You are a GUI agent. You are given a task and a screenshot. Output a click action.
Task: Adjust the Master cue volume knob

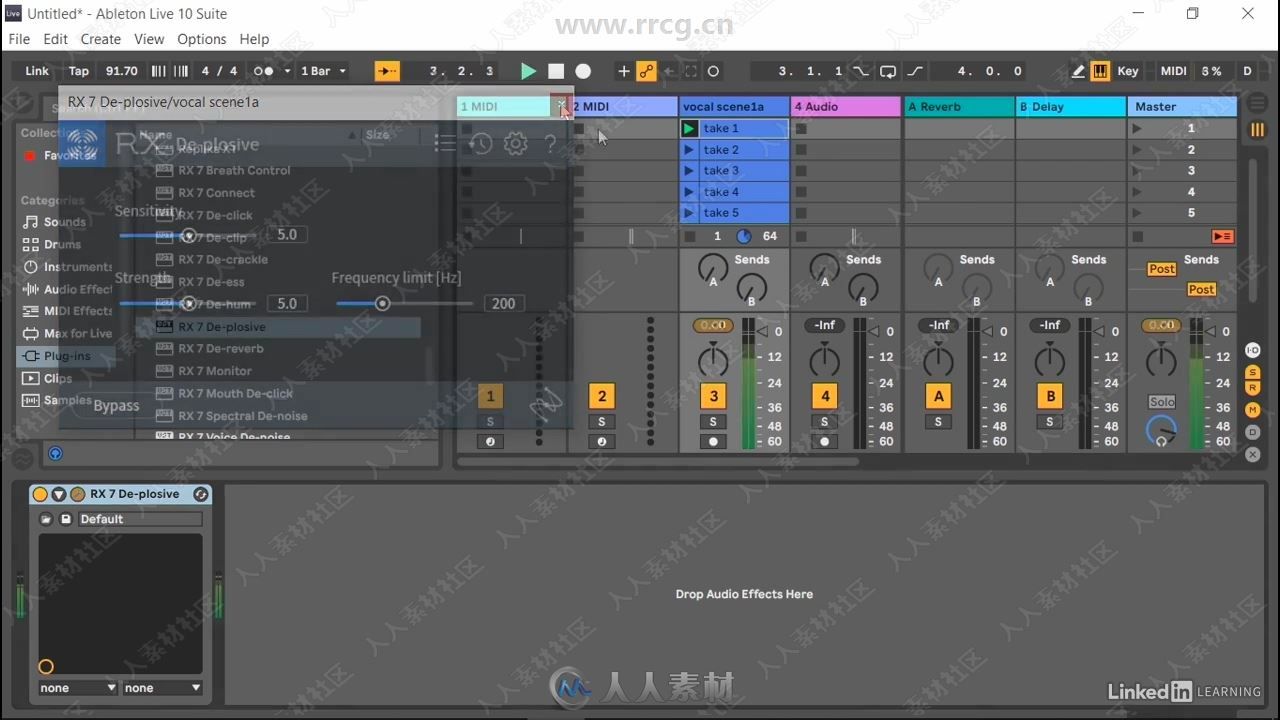(1161, 431)
